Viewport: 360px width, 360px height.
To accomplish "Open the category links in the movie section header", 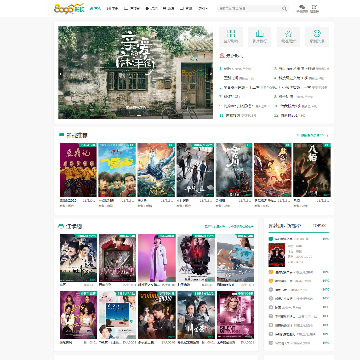I will [x=229, y=226].
